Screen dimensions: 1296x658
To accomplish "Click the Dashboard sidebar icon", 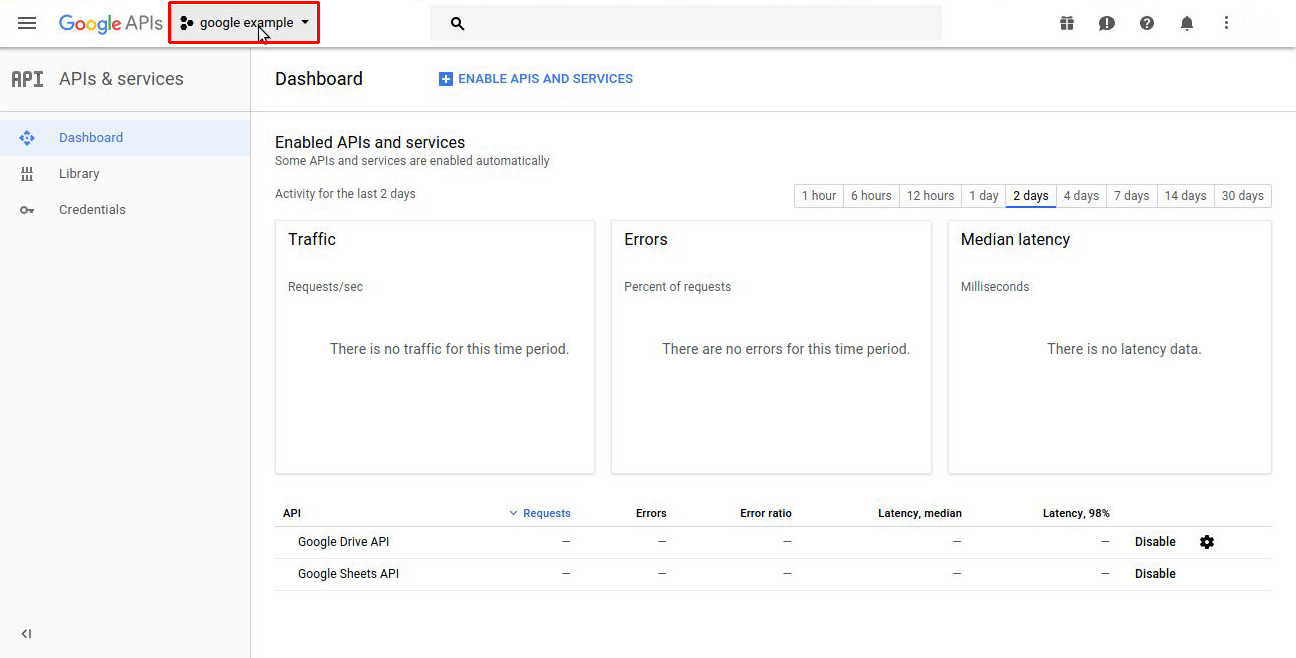I will point(27,138).
